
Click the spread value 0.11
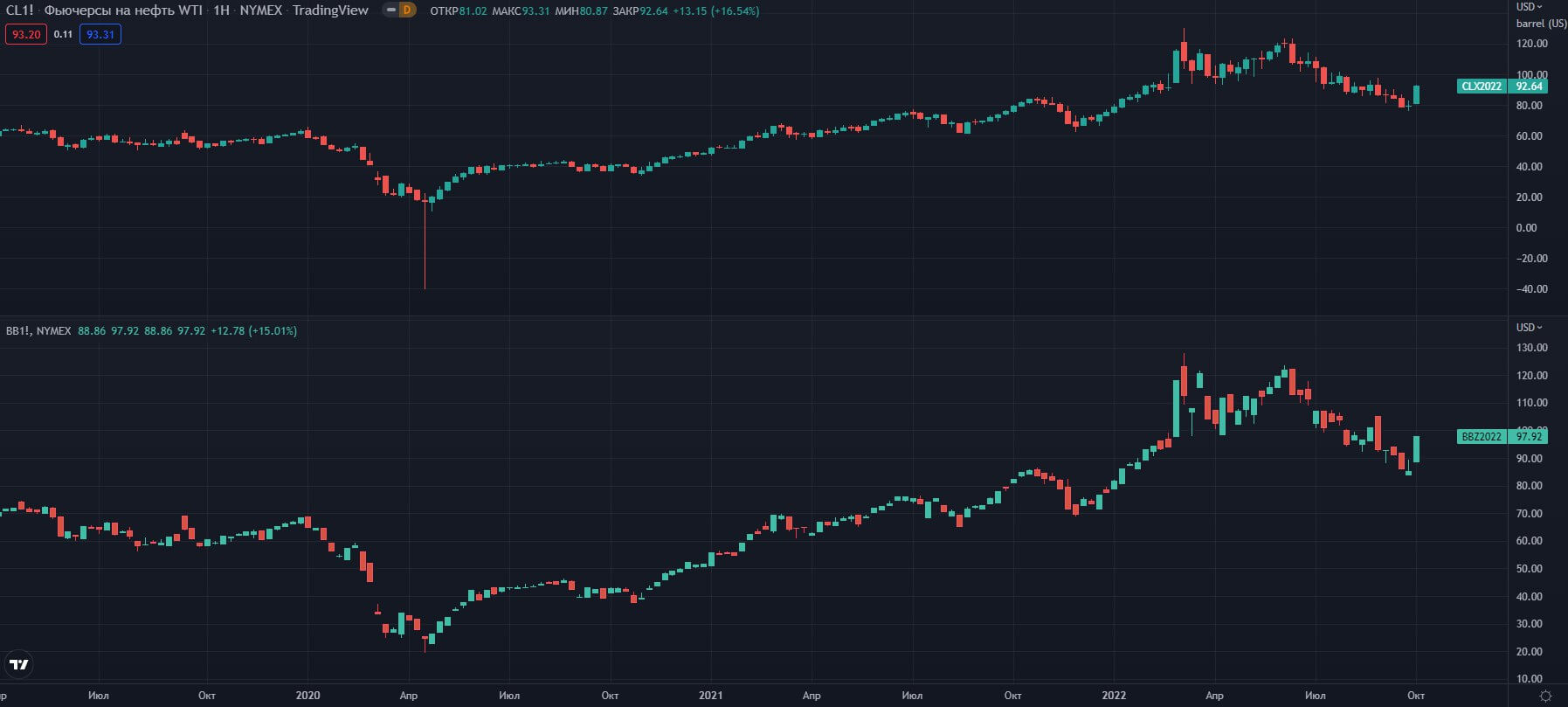(x=63, y=34)
